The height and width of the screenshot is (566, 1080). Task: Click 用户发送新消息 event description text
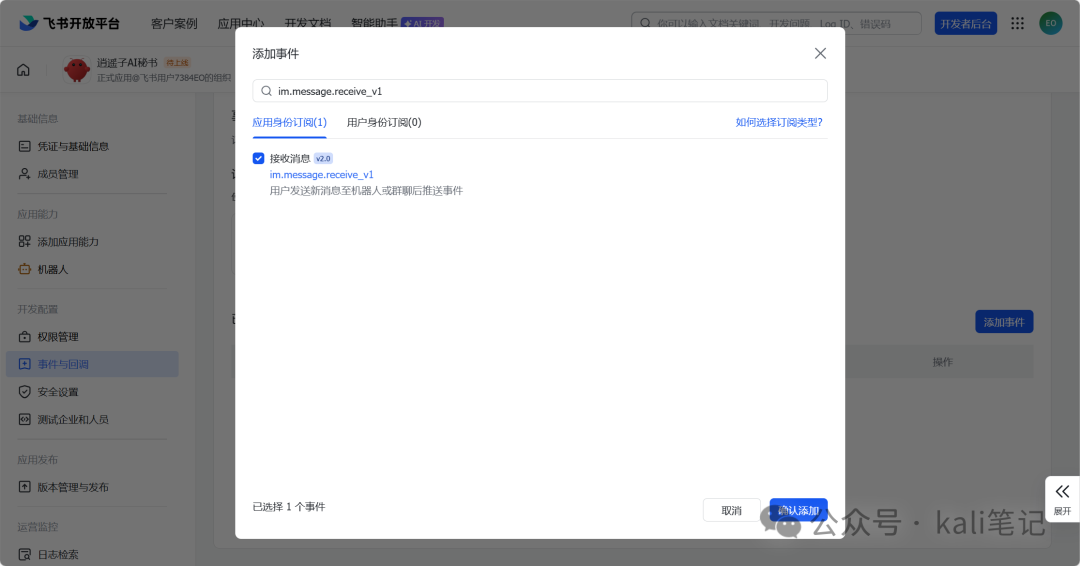(366, 191)
